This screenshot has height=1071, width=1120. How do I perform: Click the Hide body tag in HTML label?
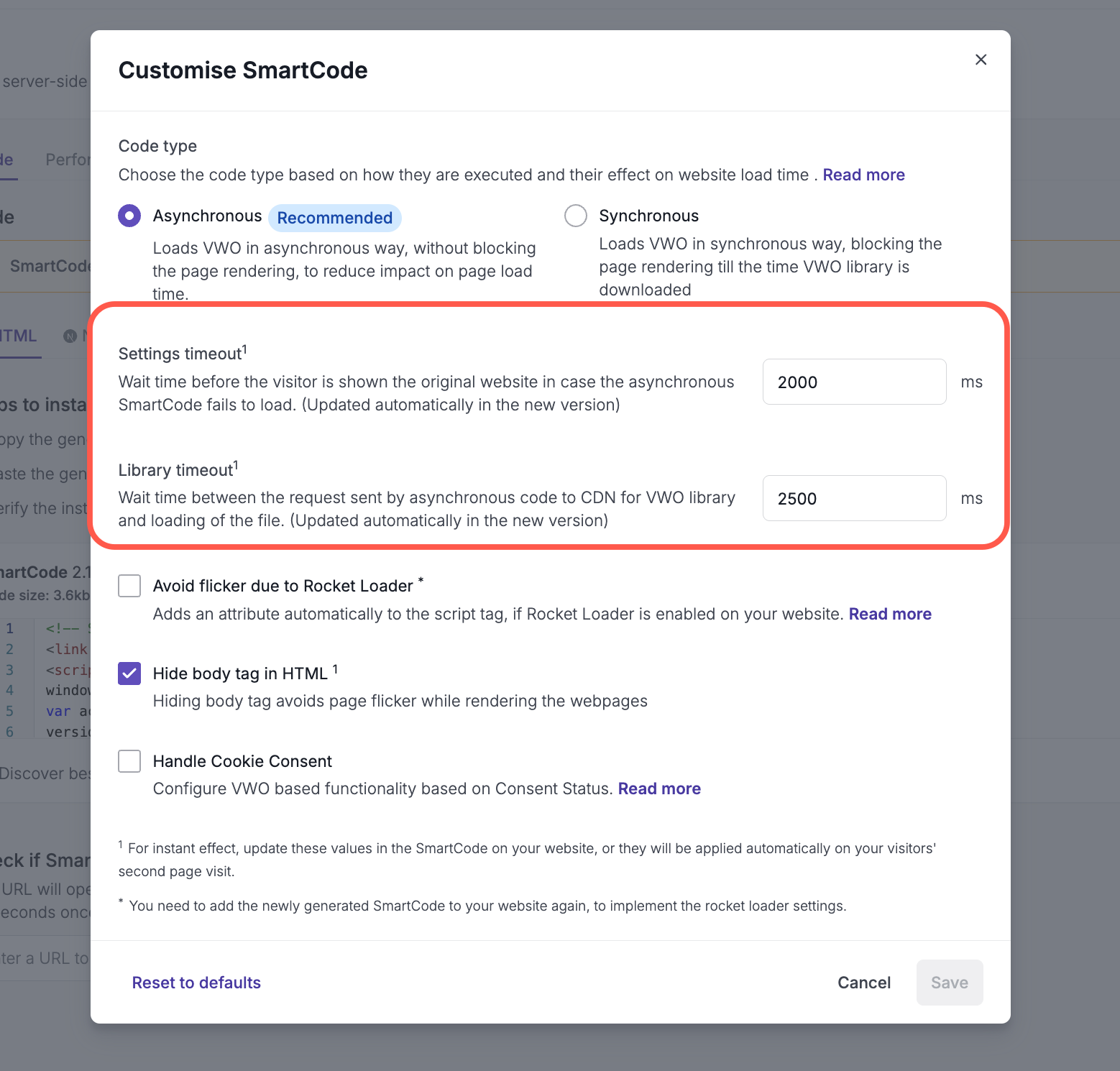point(240,674)
